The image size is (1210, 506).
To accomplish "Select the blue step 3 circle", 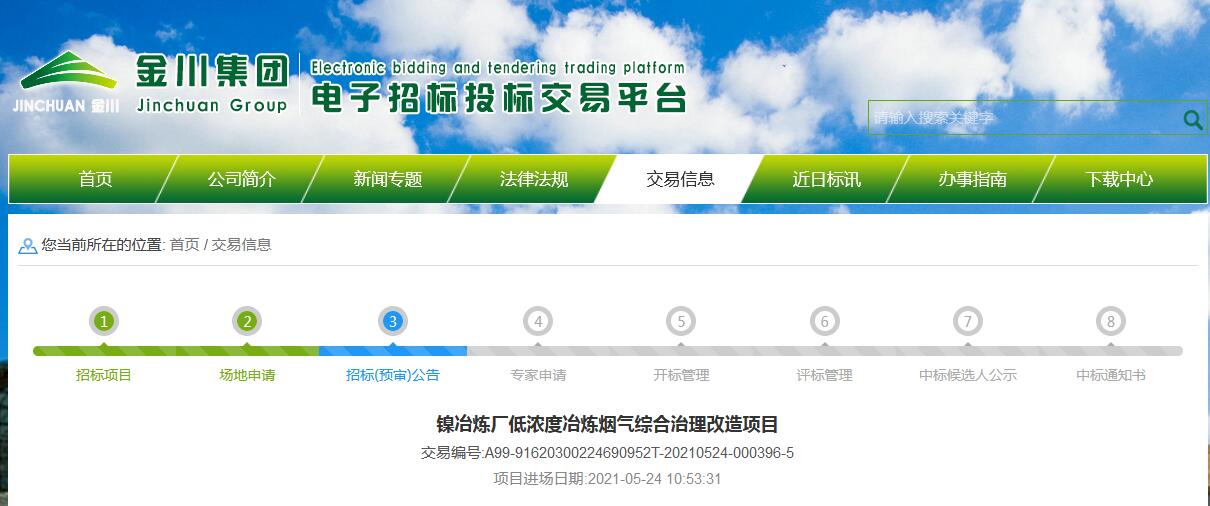I will point(393,322).
